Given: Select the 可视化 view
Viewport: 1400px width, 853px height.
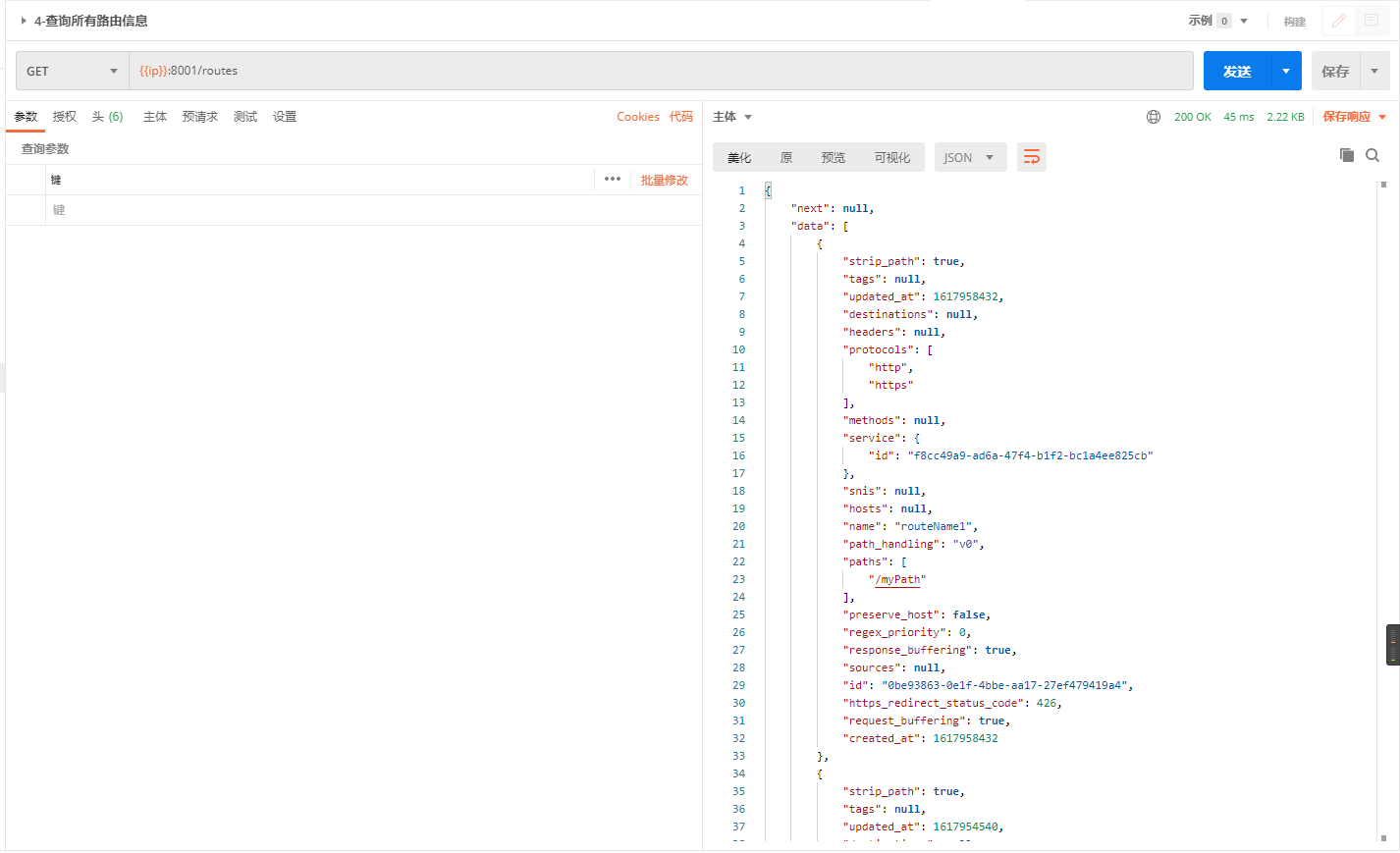Looking at the screenshot, I should [892, 157].
